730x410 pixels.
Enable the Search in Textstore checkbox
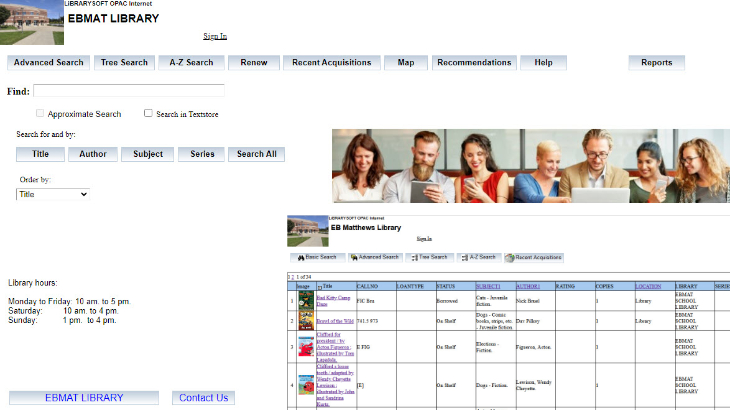(x=148, y=114)
